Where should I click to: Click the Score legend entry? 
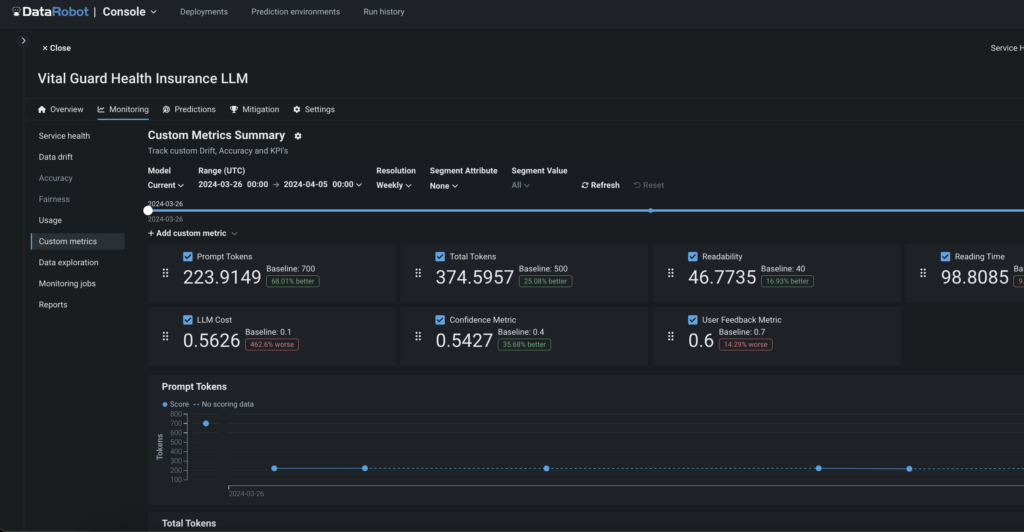coord(176,405)
